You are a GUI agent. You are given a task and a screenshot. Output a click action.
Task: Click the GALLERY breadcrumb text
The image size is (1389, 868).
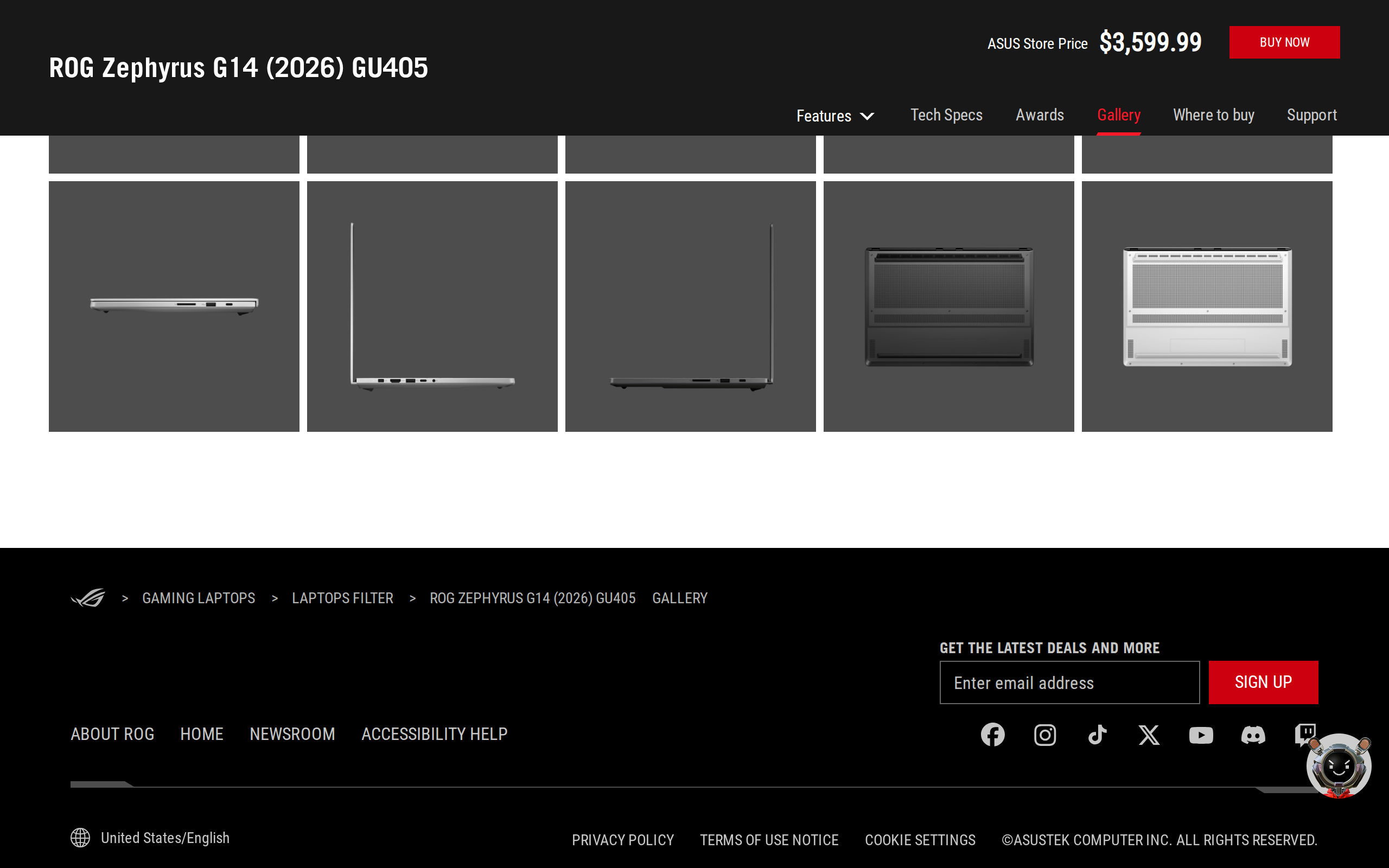(679, 598)
